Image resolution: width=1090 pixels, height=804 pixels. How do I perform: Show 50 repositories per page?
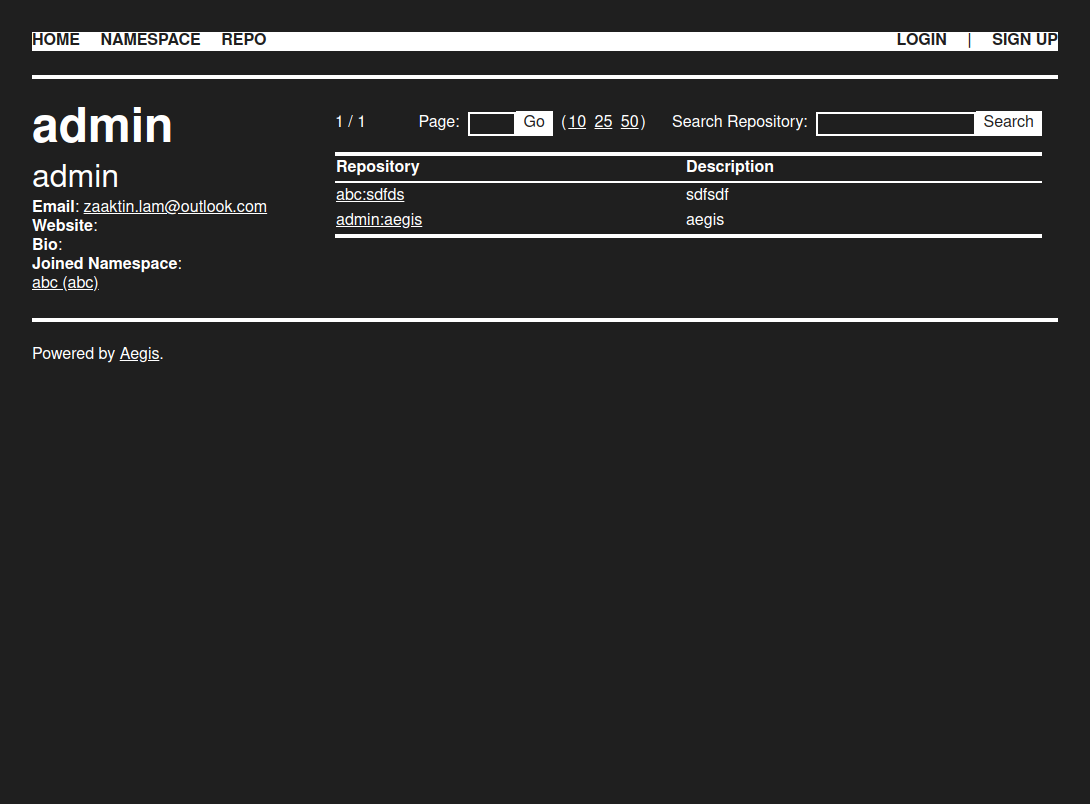pyautogui.click(x=629, y=122)
